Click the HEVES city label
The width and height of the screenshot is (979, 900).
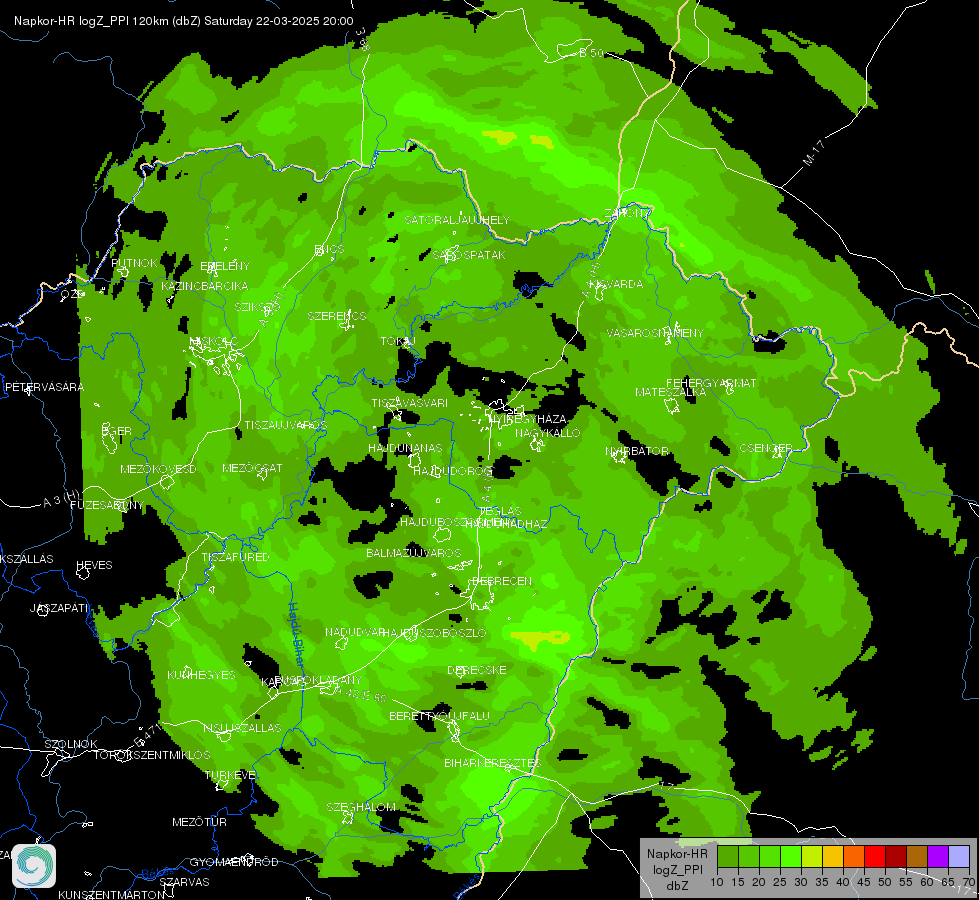94,565
